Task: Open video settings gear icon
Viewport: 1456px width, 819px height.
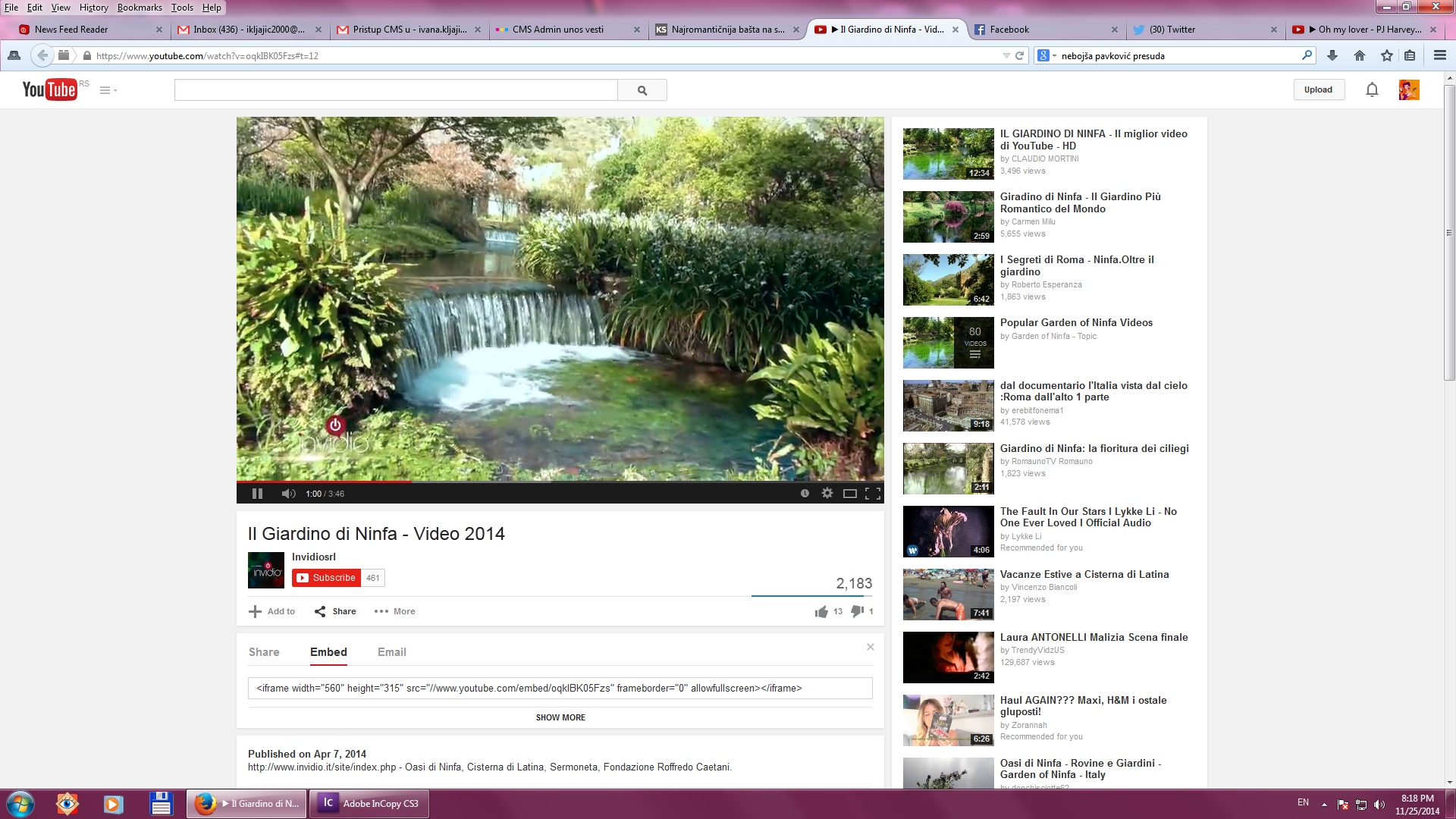Action: (827, 494)
